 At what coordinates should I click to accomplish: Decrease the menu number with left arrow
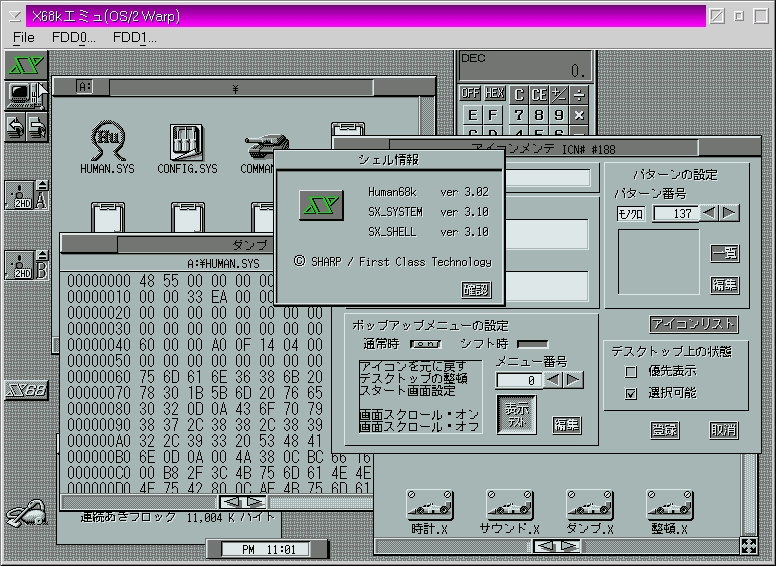point(553,380)
